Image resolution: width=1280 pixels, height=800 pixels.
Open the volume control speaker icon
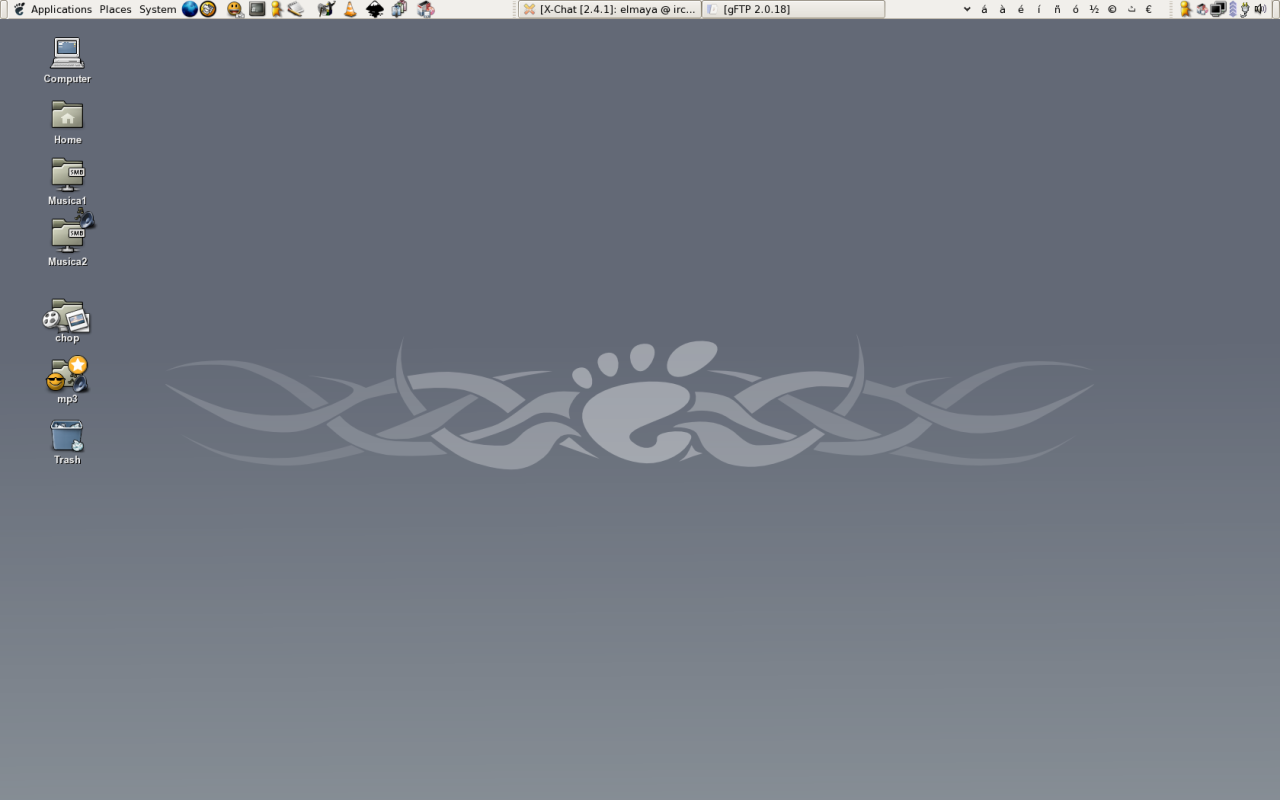[x=1260, y=9]
